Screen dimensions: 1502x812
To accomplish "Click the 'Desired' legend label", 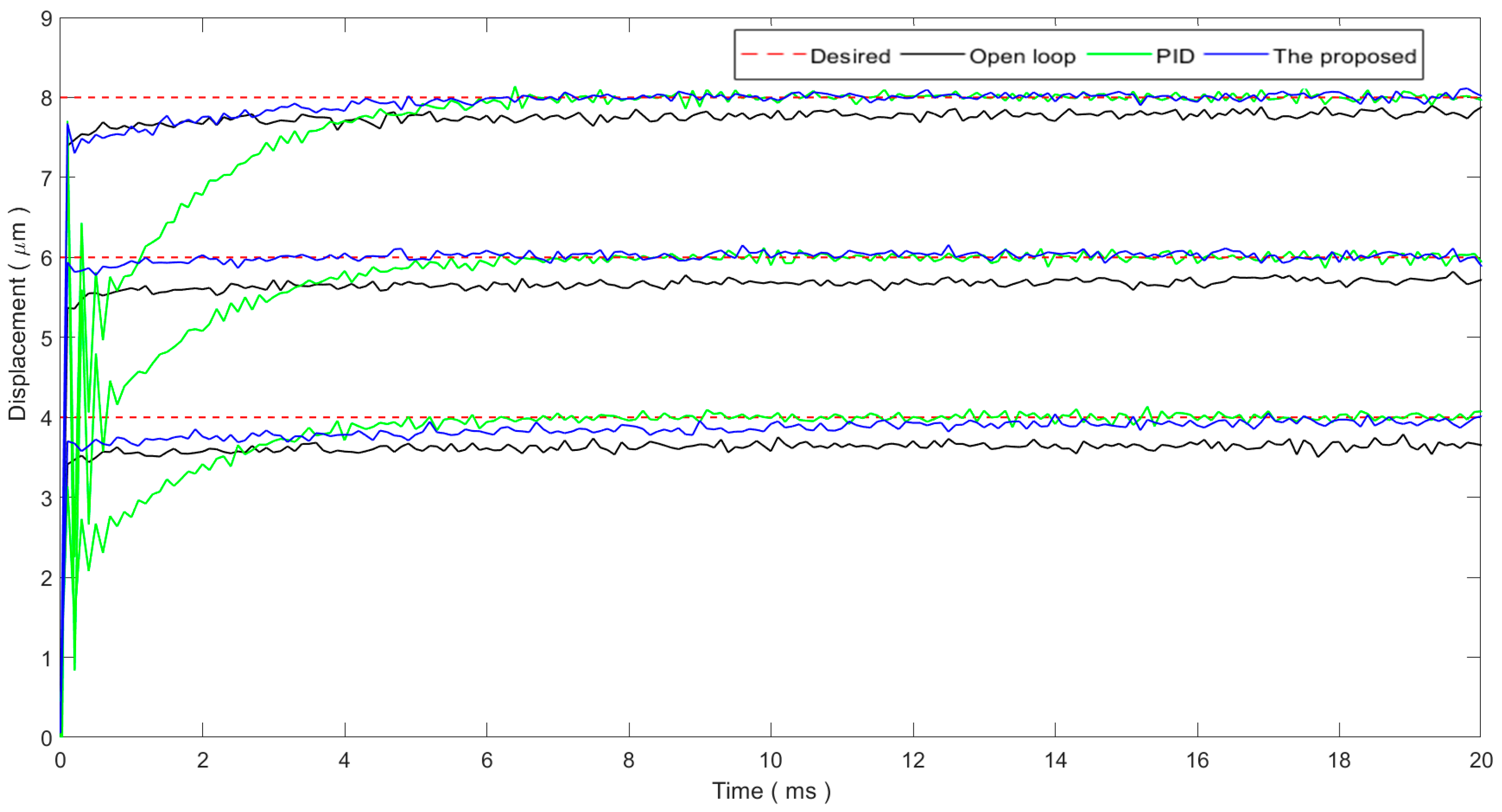I will click(x=850, y=56).
